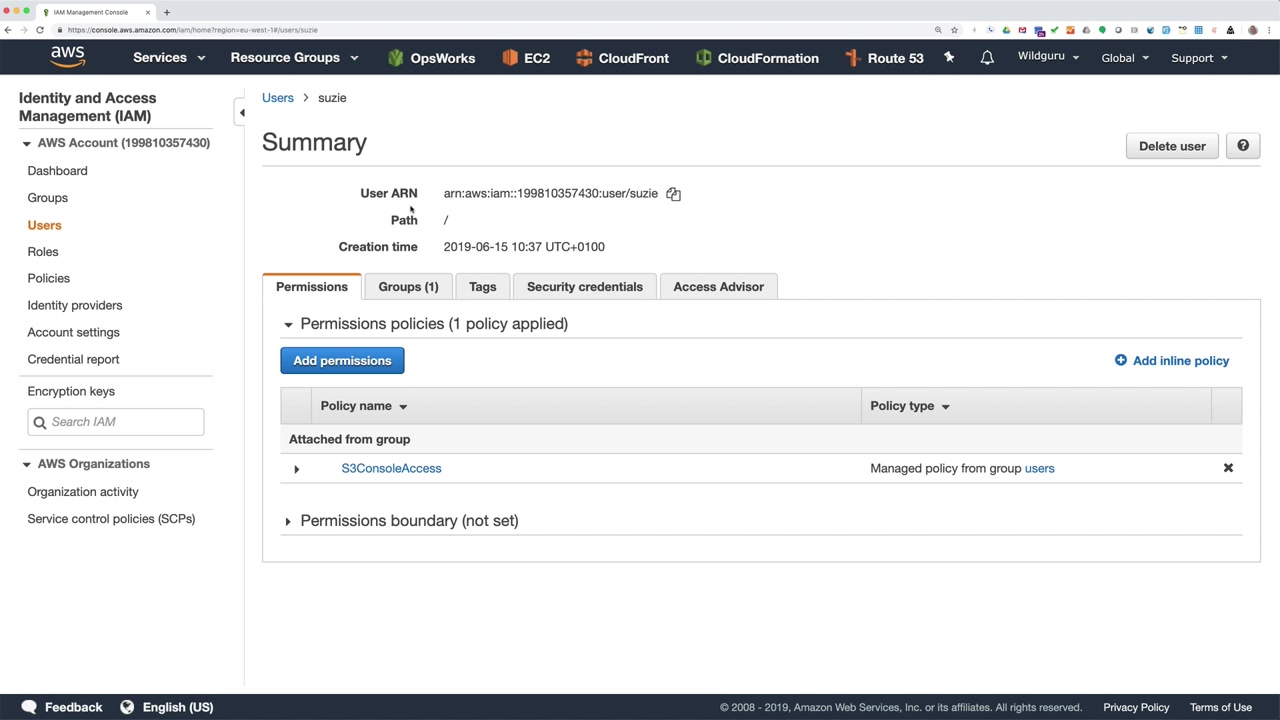Open the Security credentials tab
This screenshot has height=720, width=1280.
pyautogui.click(x=585, y=287)
